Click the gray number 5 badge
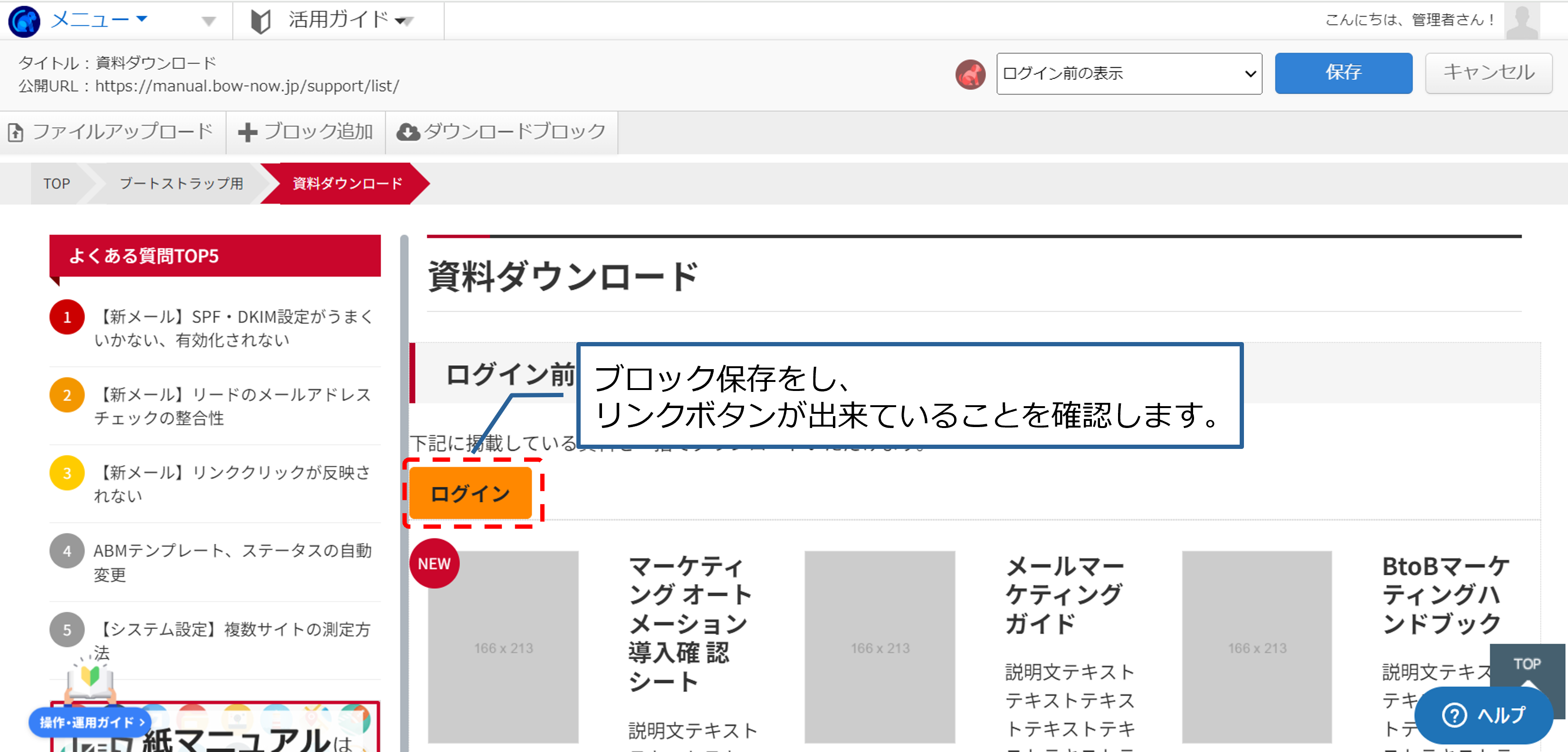 click(67, 630)
